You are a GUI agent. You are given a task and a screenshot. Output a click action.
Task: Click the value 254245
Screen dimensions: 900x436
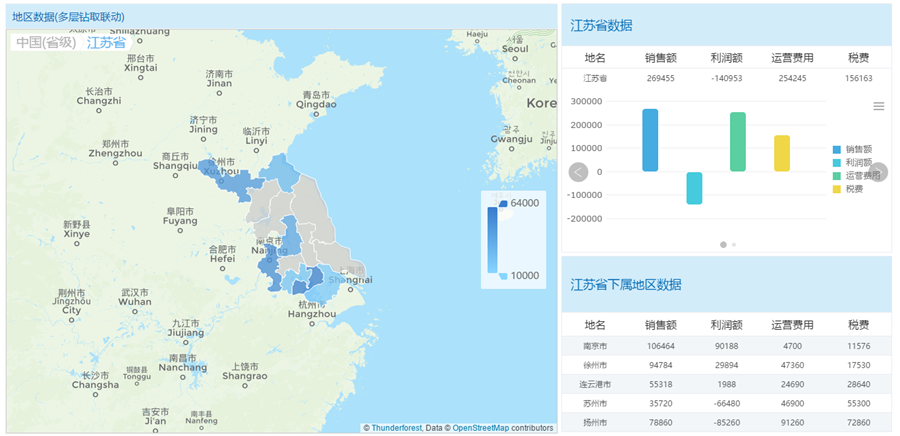792,78
